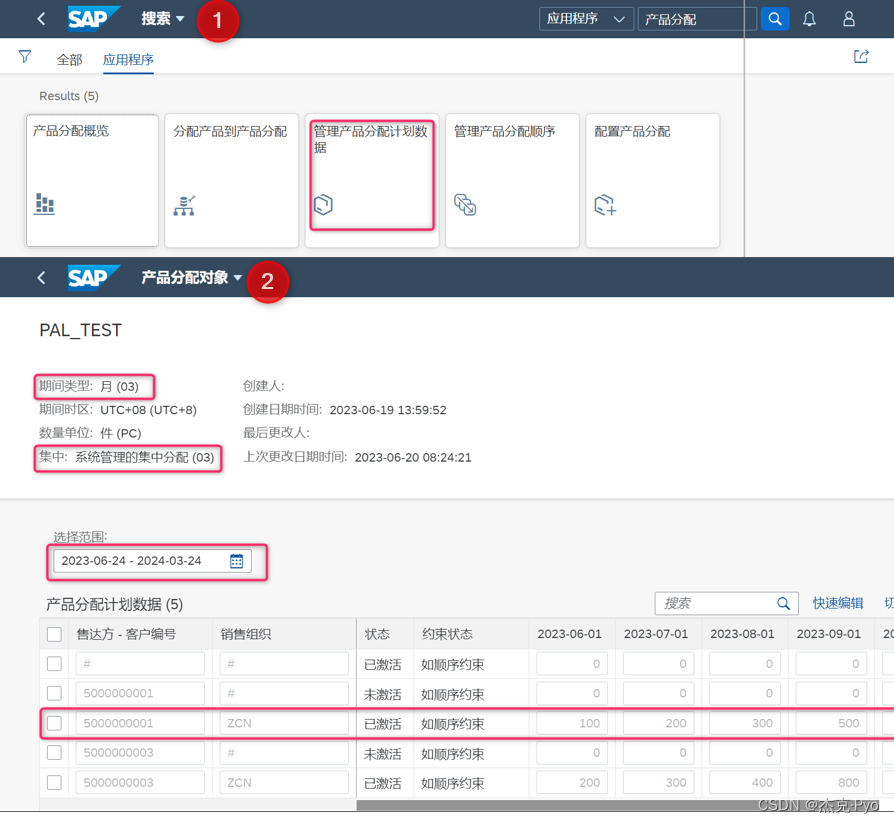Click the share icon at top right of results
This screenshot has height=823, width=894.
(861, 57)
